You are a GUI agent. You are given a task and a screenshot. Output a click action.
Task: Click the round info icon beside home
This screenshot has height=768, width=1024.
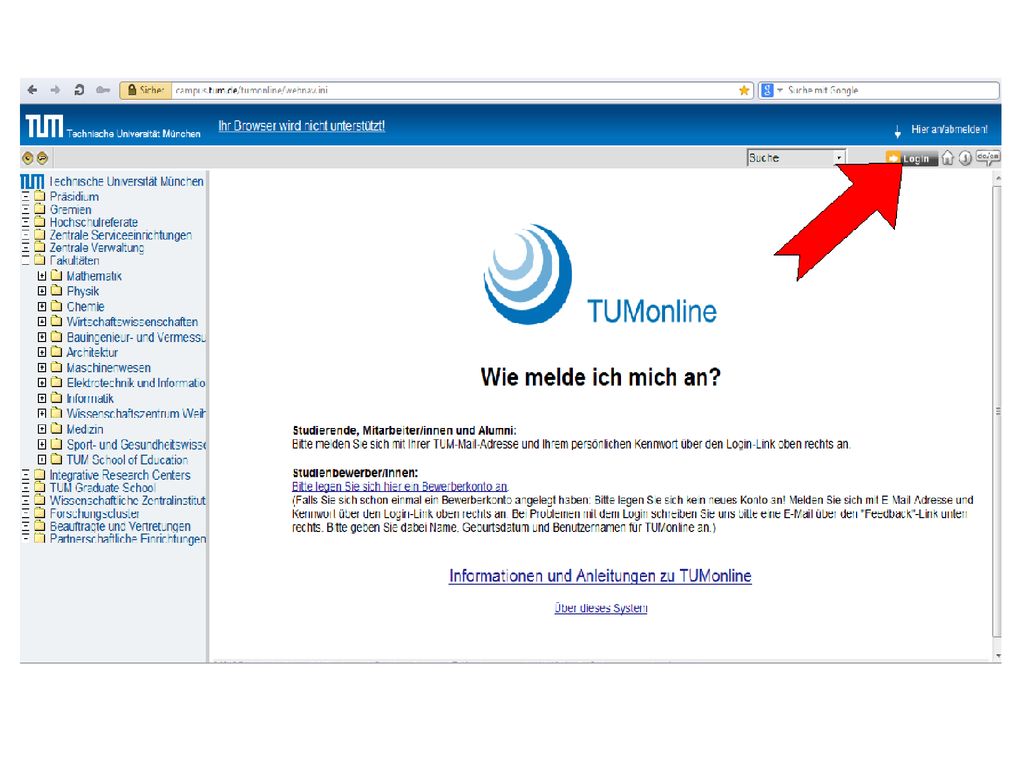click(x=965, y=158)
